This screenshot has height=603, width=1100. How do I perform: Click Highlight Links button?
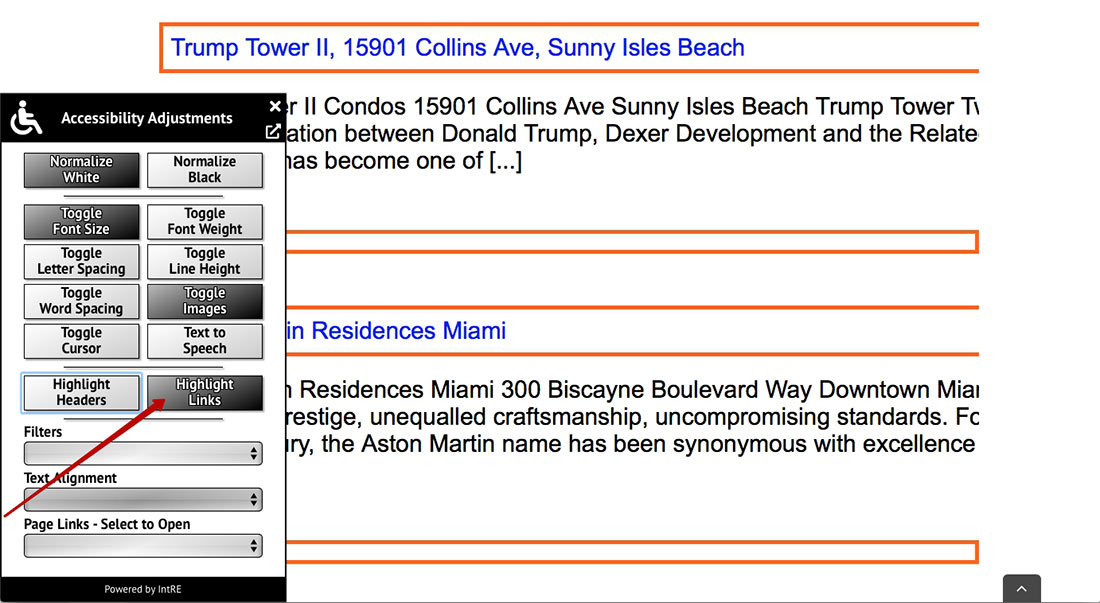(x=205, y=393)
